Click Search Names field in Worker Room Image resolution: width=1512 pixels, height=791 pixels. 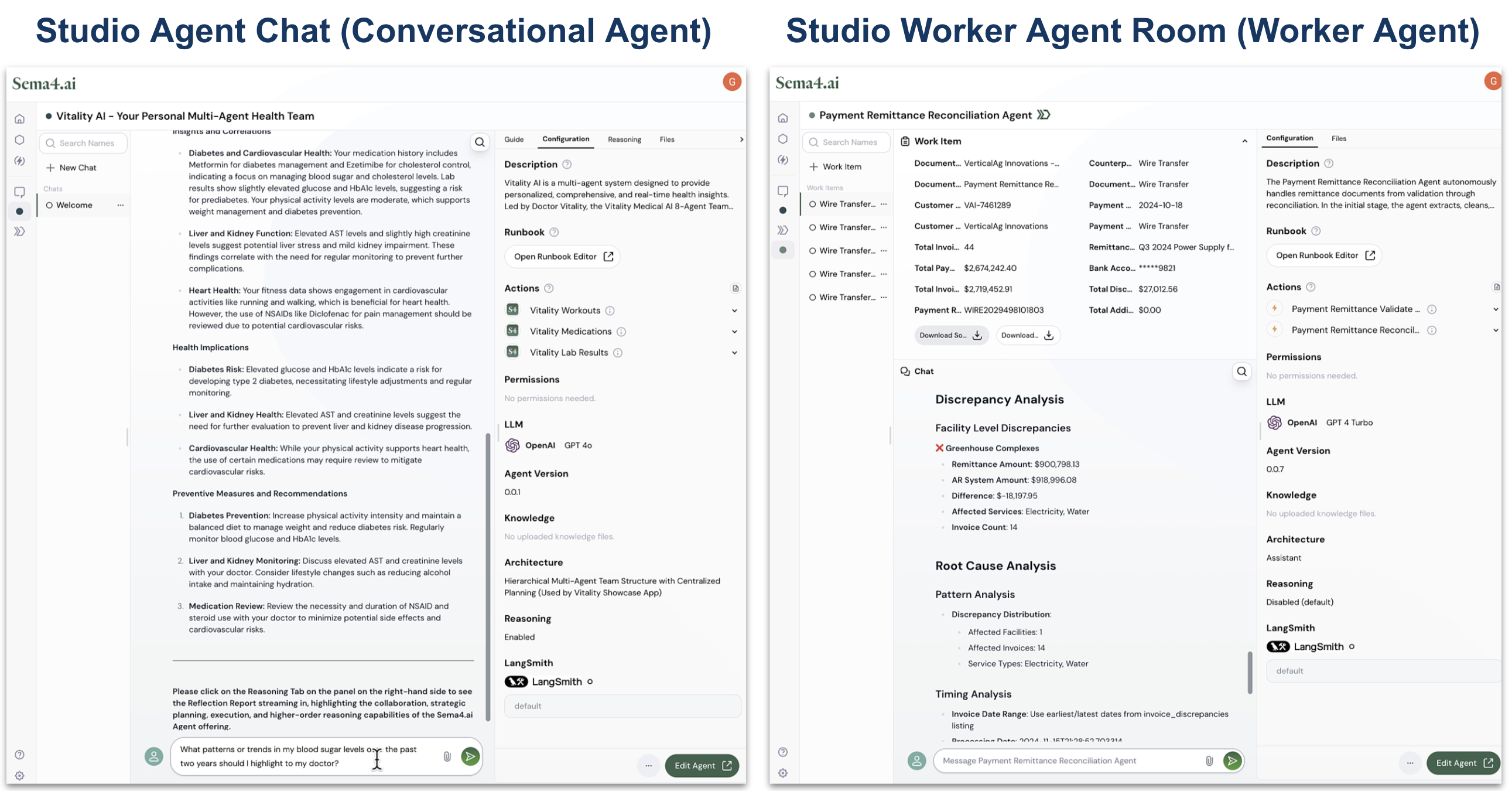pos(846,143)
